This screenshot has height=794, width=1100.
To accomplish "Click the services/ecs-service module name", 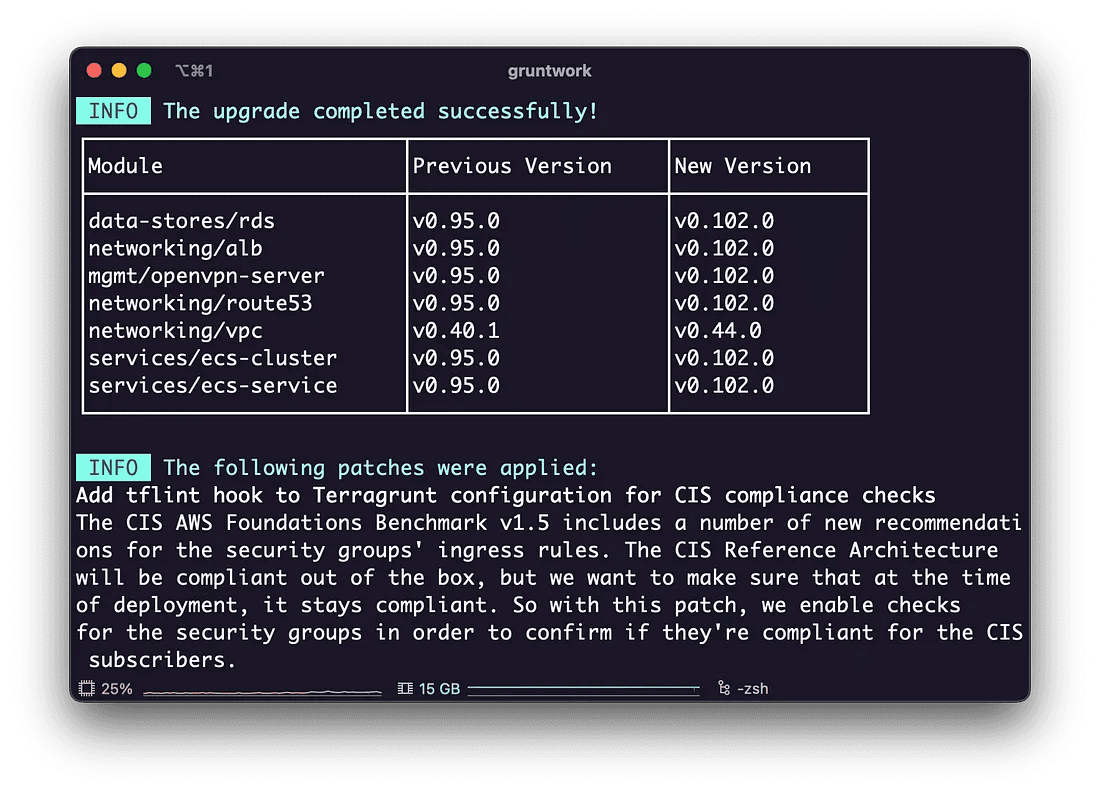I will click(213, 386).
